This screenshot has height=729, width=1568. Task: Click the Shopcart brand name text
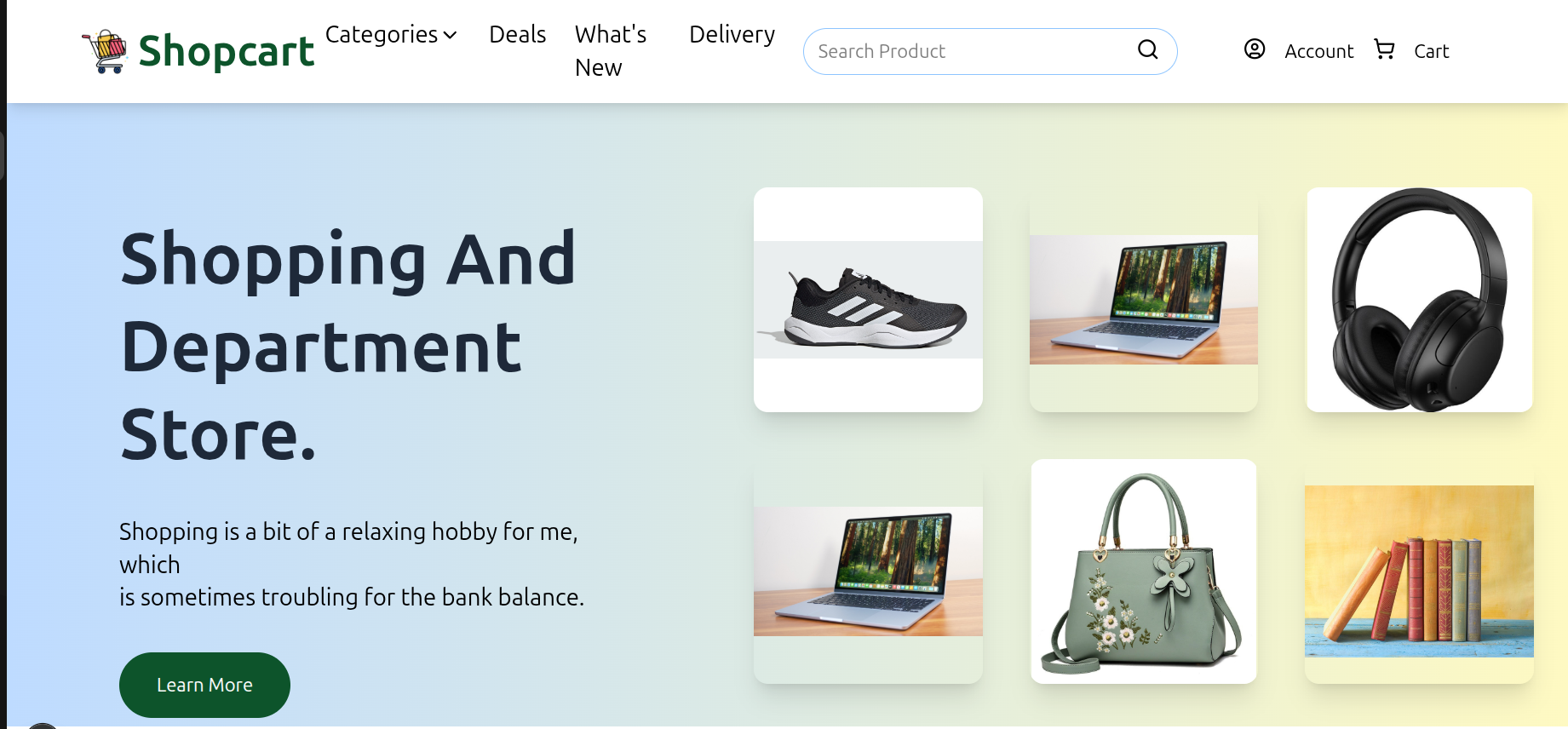click(226, 52)
